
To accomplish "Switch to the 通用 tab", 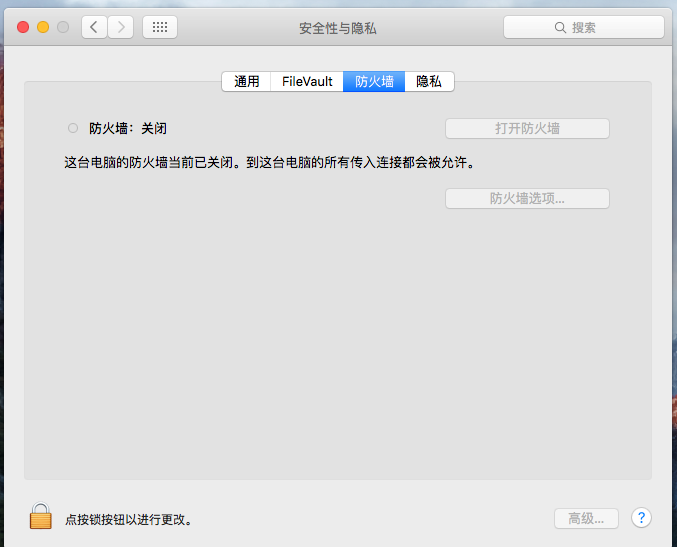I will click(246, 81).
